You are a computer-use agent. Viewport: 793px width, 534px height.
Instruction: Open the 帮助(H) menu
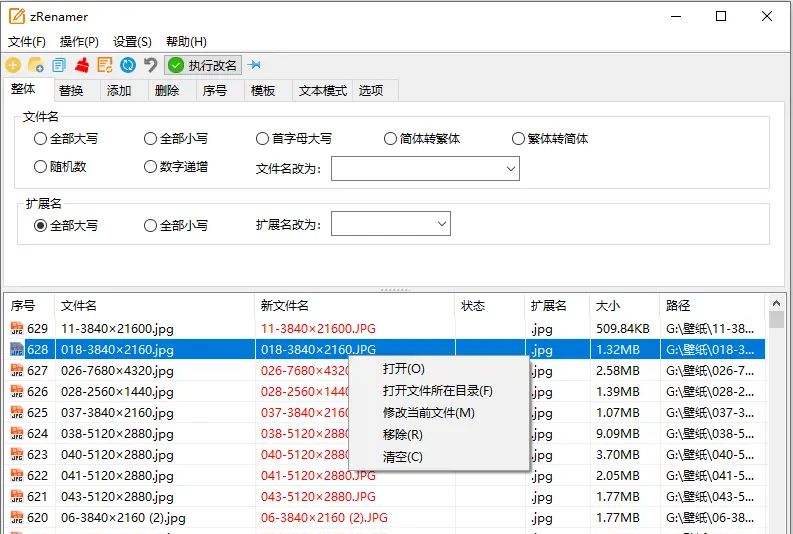click(x=186, y=41)
